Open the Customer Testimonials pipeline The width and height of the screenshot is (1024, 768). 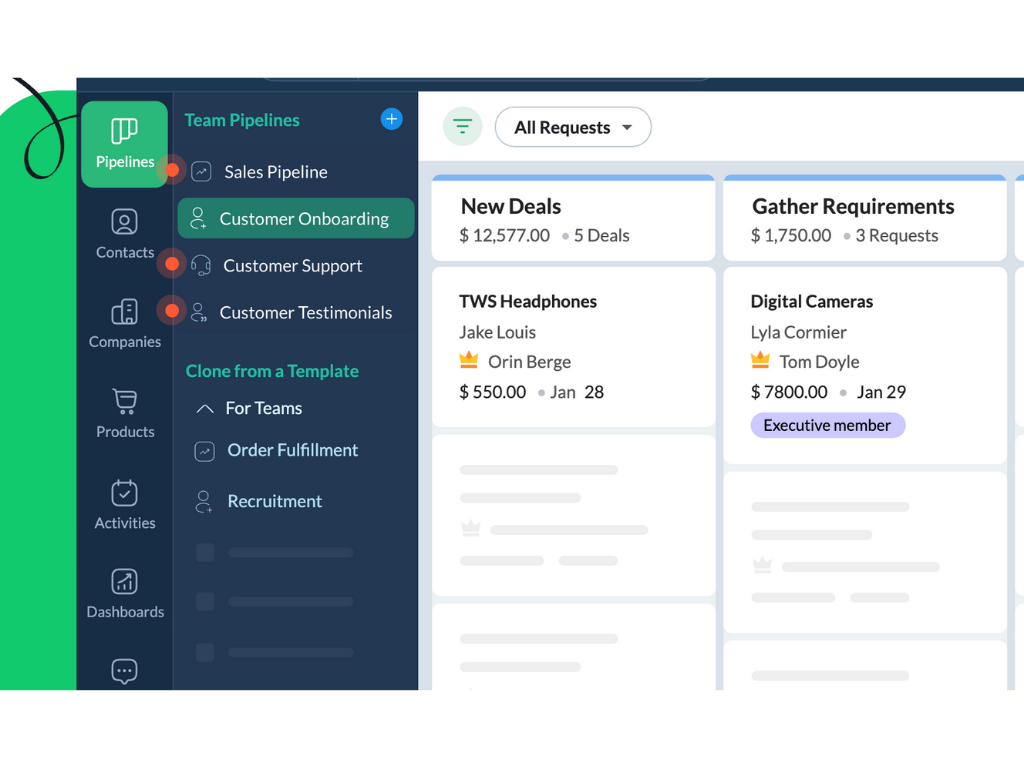[305, 313]
